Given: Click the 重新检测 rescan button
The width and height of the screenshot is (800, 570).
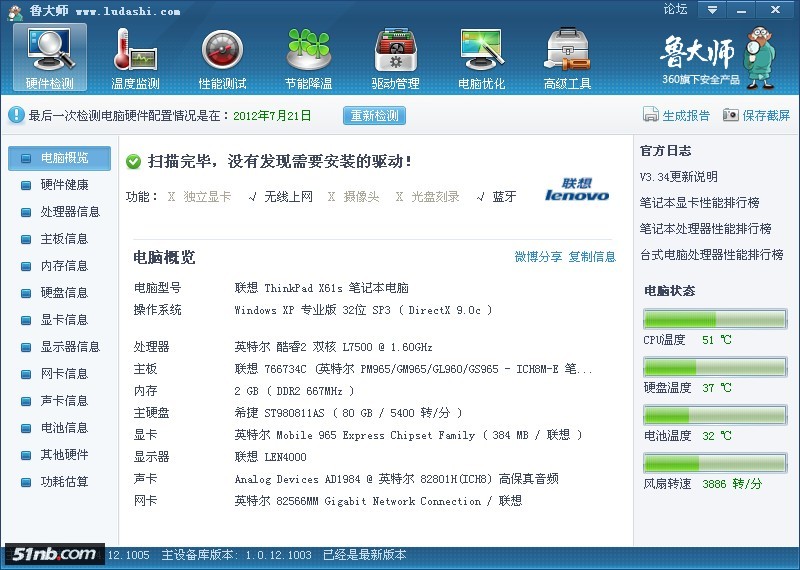Looking at the screenshot, I should click(375, 116).
